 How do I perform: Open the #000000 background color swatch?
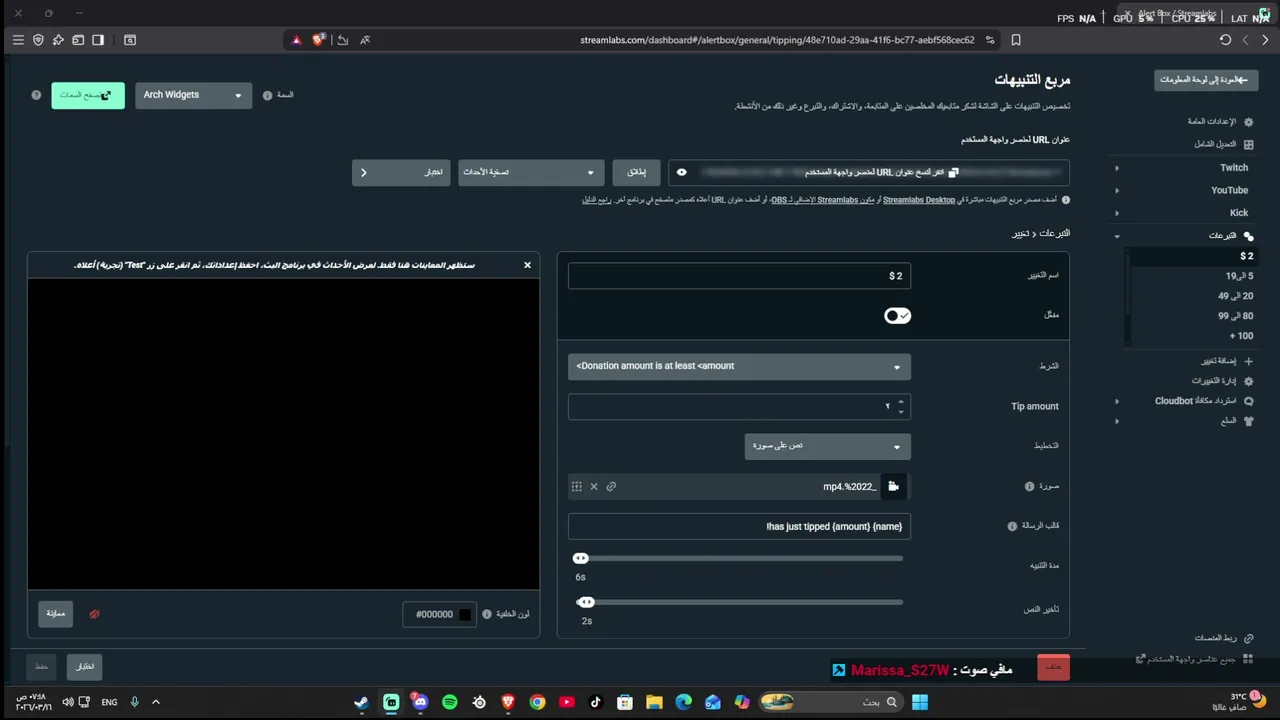click(x=465, y=614)
